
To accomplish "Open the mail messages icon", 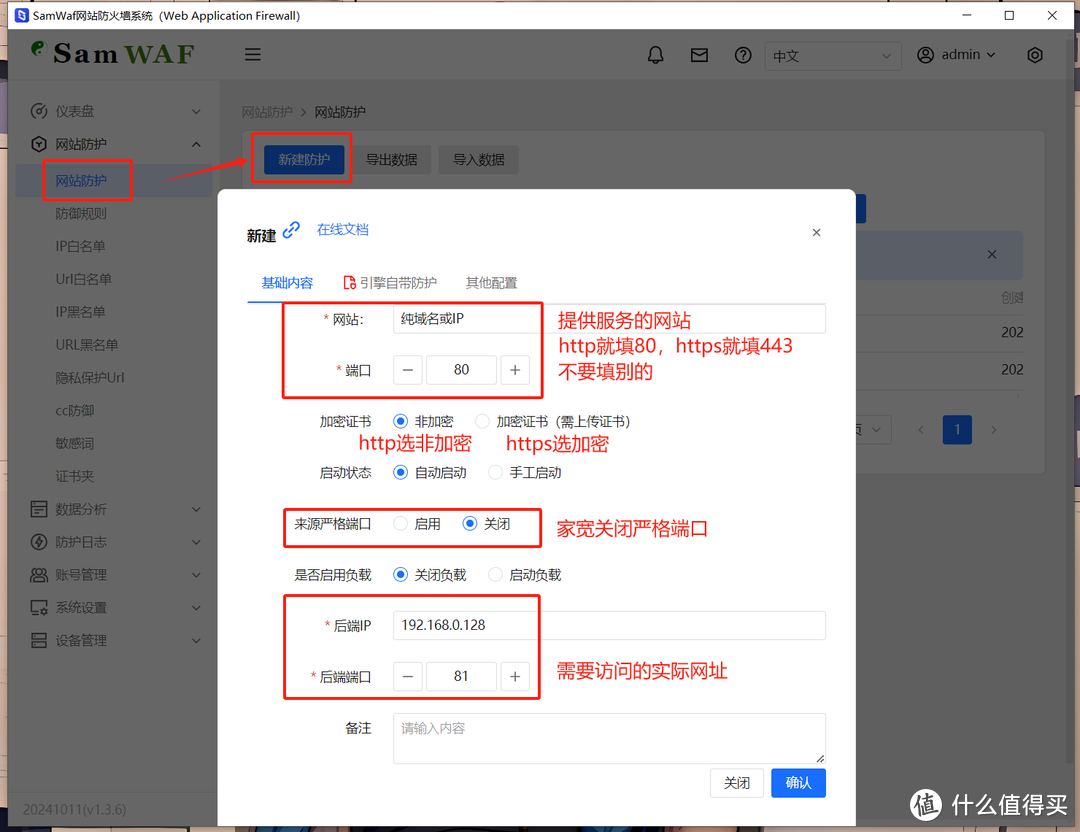I will point(699,54).
